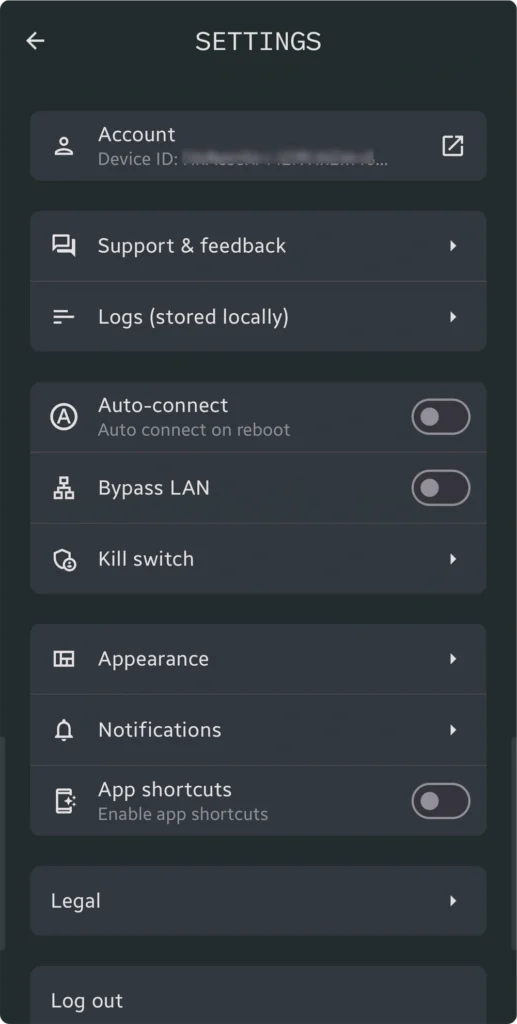This screenshot has height=1024, width=517.
Task: Click the blurred Device ID text
Action: click(x=285, y=159)
